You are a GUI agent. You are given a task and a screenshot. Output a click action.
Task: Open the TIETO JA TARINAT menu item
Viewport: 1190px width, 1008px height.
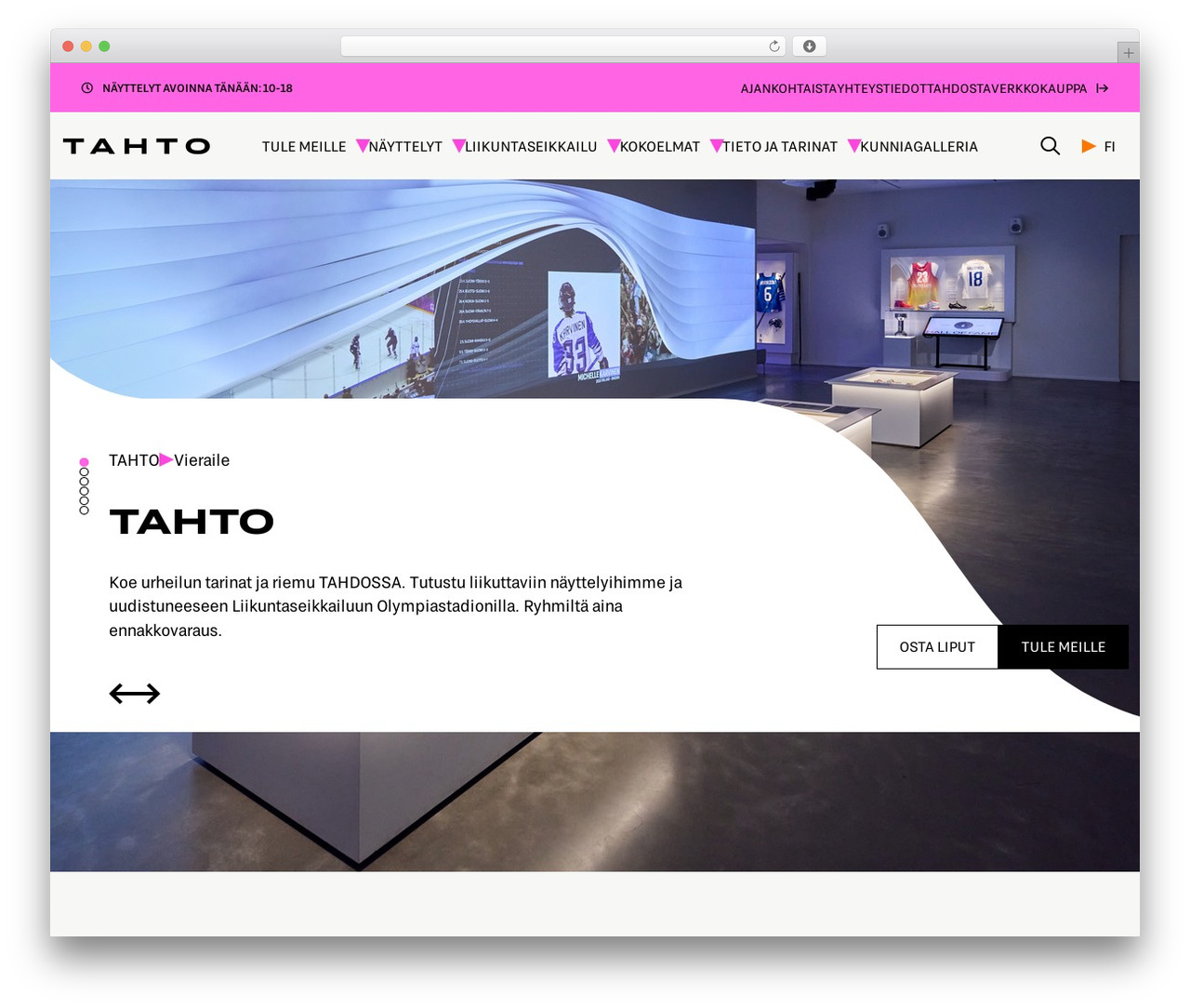click(780, 147)
